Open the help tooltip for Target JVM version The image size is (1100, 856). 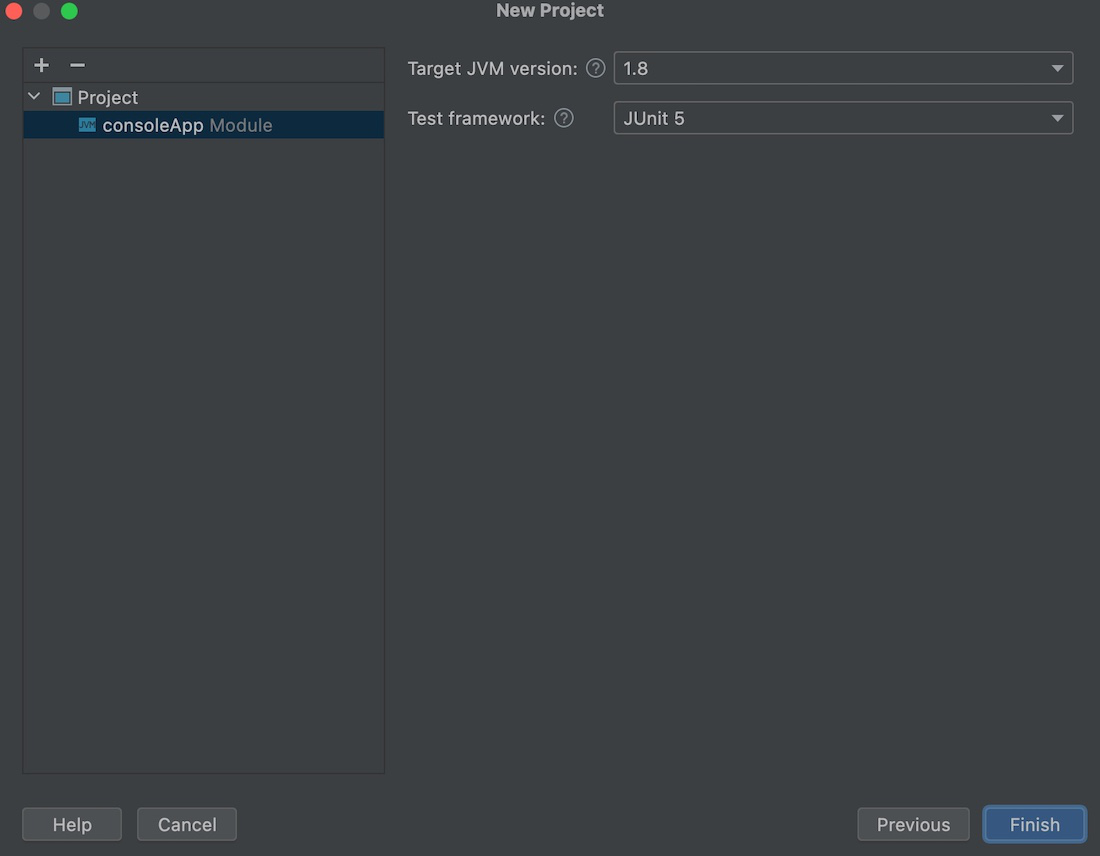pyautogui.click(x=596, y=68)
